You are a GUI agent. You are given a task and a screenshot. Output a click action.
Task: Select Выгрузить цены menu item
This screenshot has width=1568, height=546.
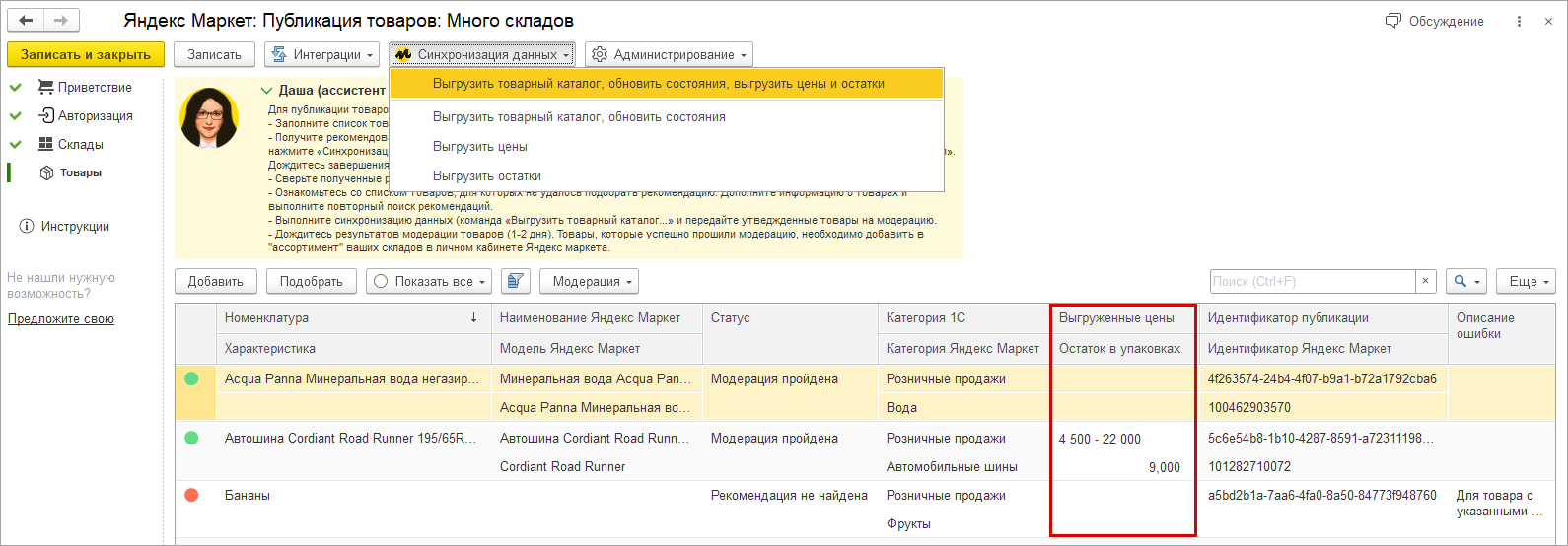(480, 146)
